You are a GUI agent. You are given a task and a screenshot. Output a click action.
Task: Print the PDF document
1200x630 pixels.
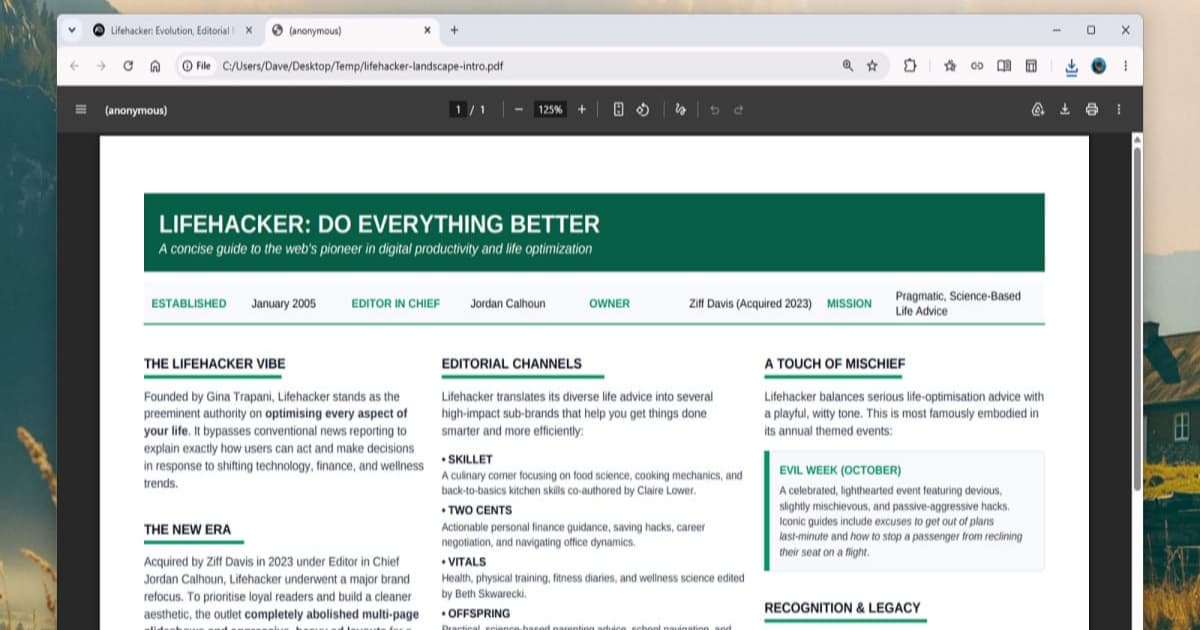pos(1092,110)
